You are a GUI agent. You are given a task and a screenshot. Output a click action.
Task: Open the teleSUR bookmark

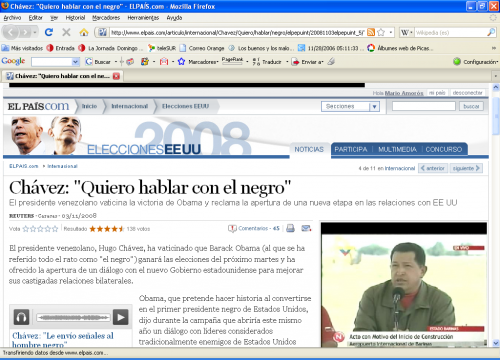pos(162,48)
